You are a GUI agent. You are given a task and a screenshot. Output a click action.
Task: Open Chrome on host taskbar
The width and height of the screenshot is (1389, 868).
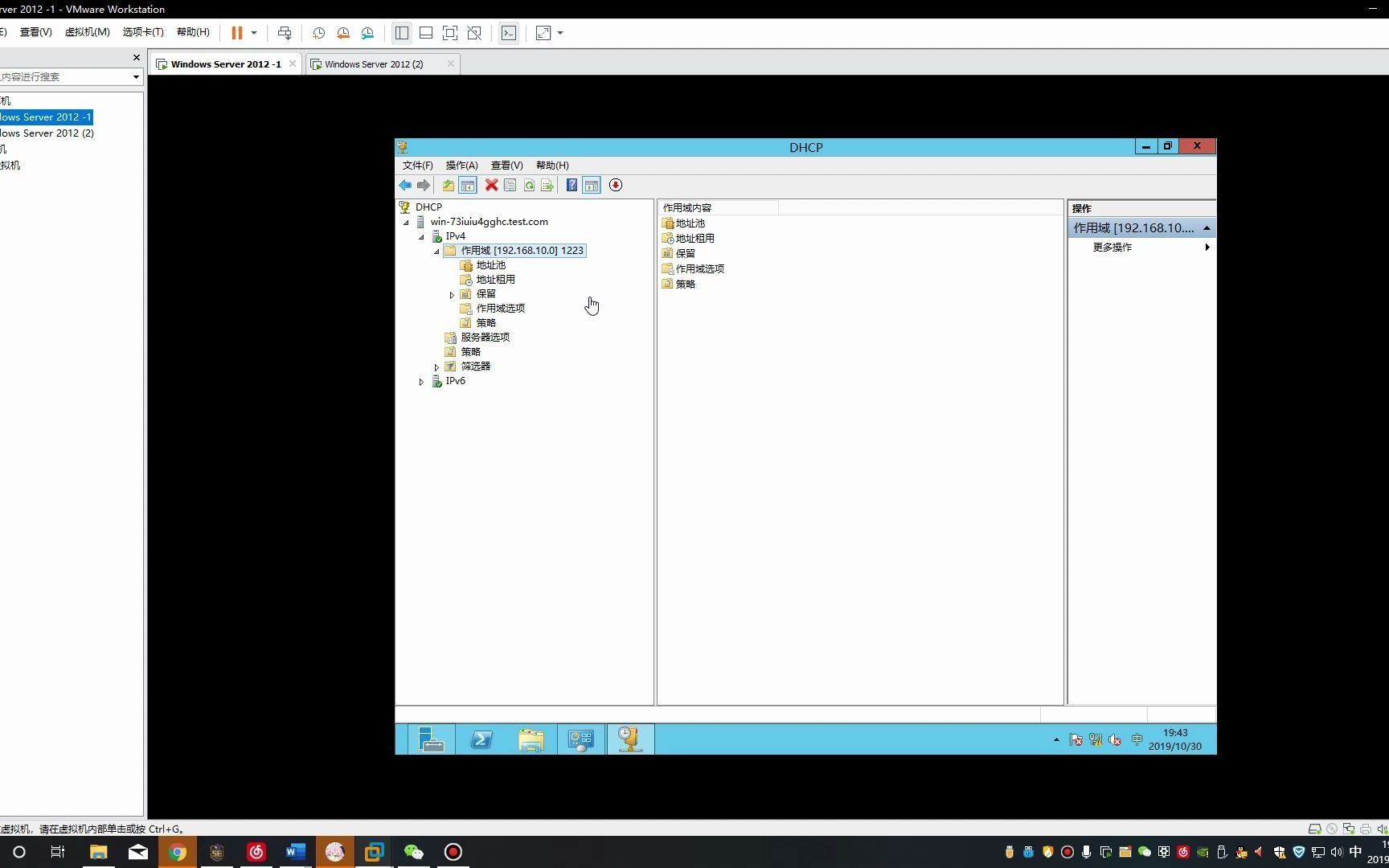point(177,852)
